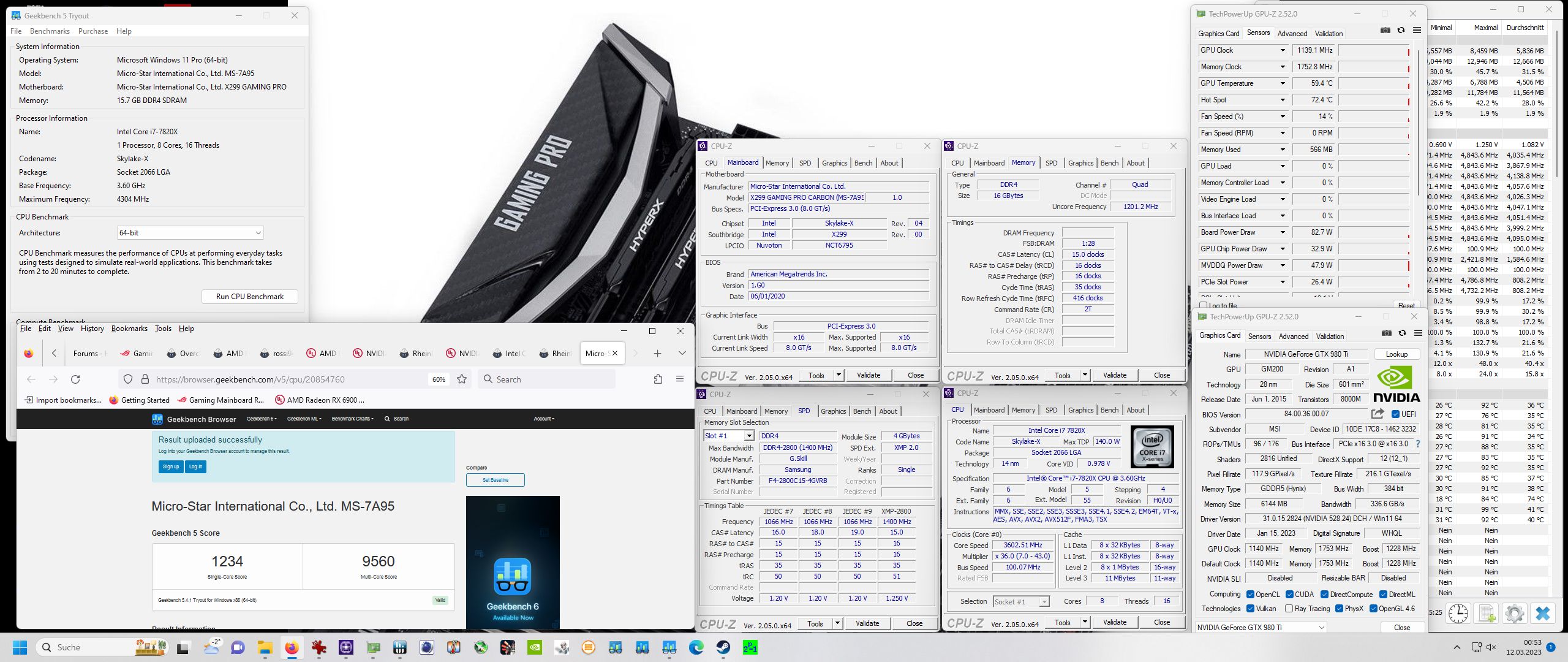Toggle CUDA checkbox in GPU-Z
The height and width of the screenshot is (662, 1568).
[1289, 594]
